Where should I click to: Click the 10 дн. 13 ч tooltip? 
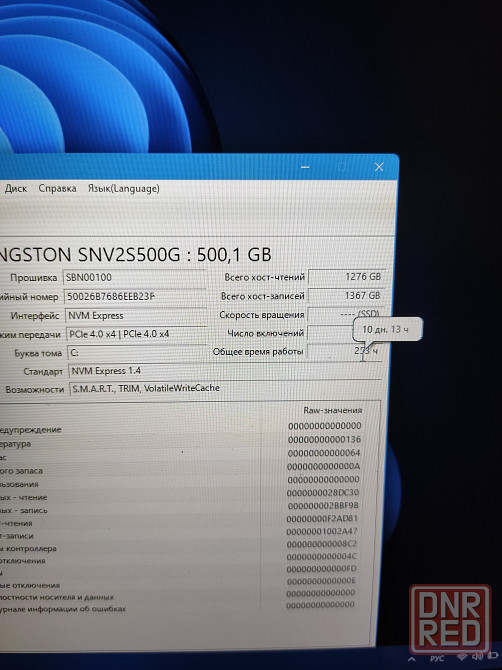click(387, 329)
